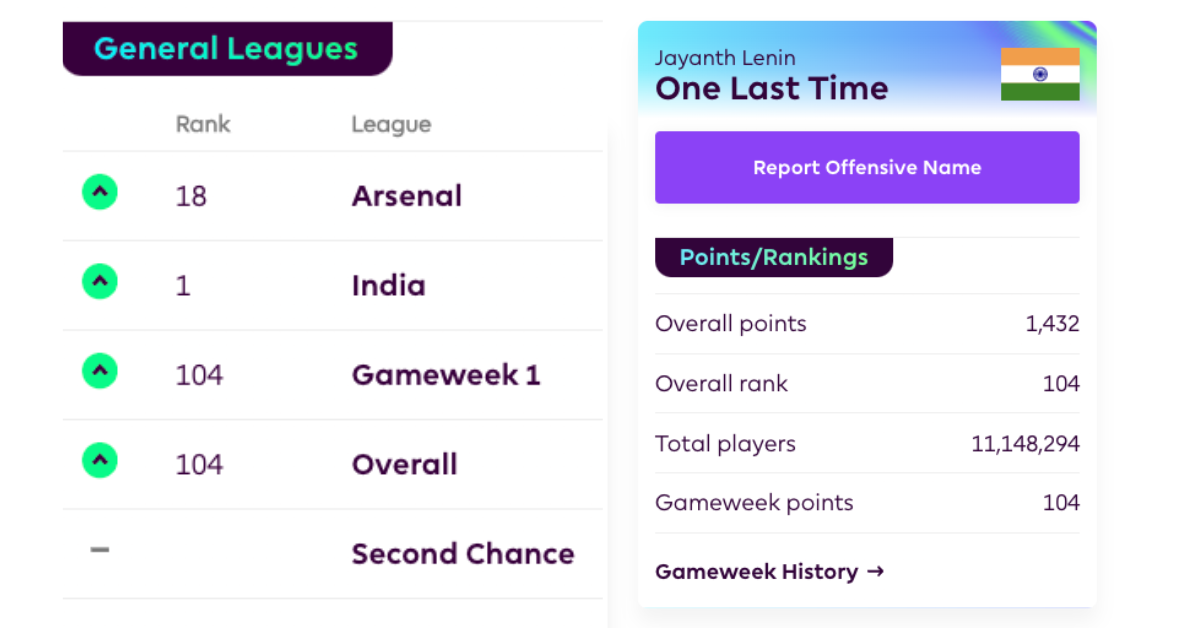Click the green arrow icon for Gameweek 1
The width and height of the screenshot is (1200, 628).
(99, 371)
